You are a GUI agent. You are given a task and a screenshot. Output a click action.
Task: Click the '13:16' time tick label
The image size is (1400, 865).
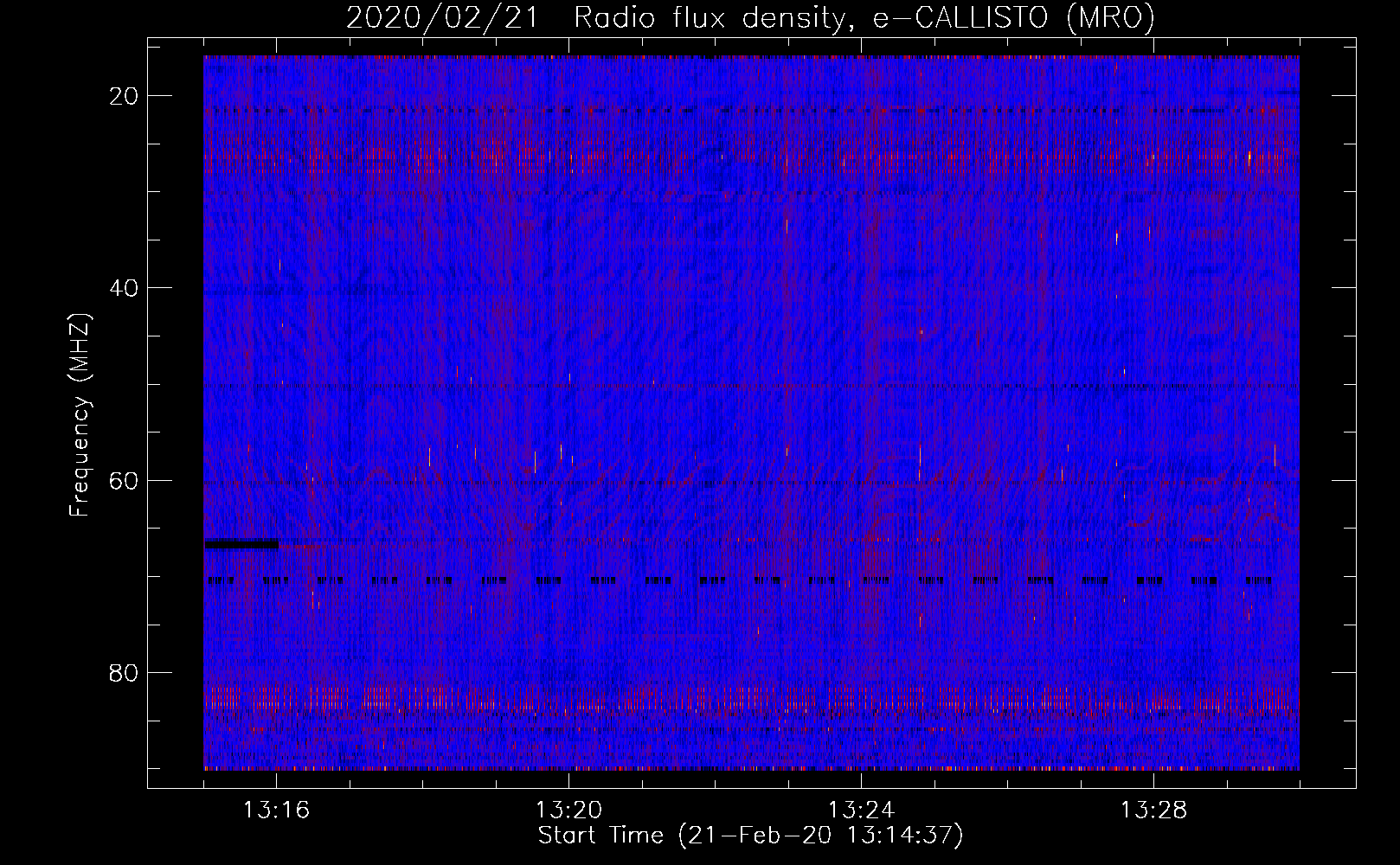[276, 811]
